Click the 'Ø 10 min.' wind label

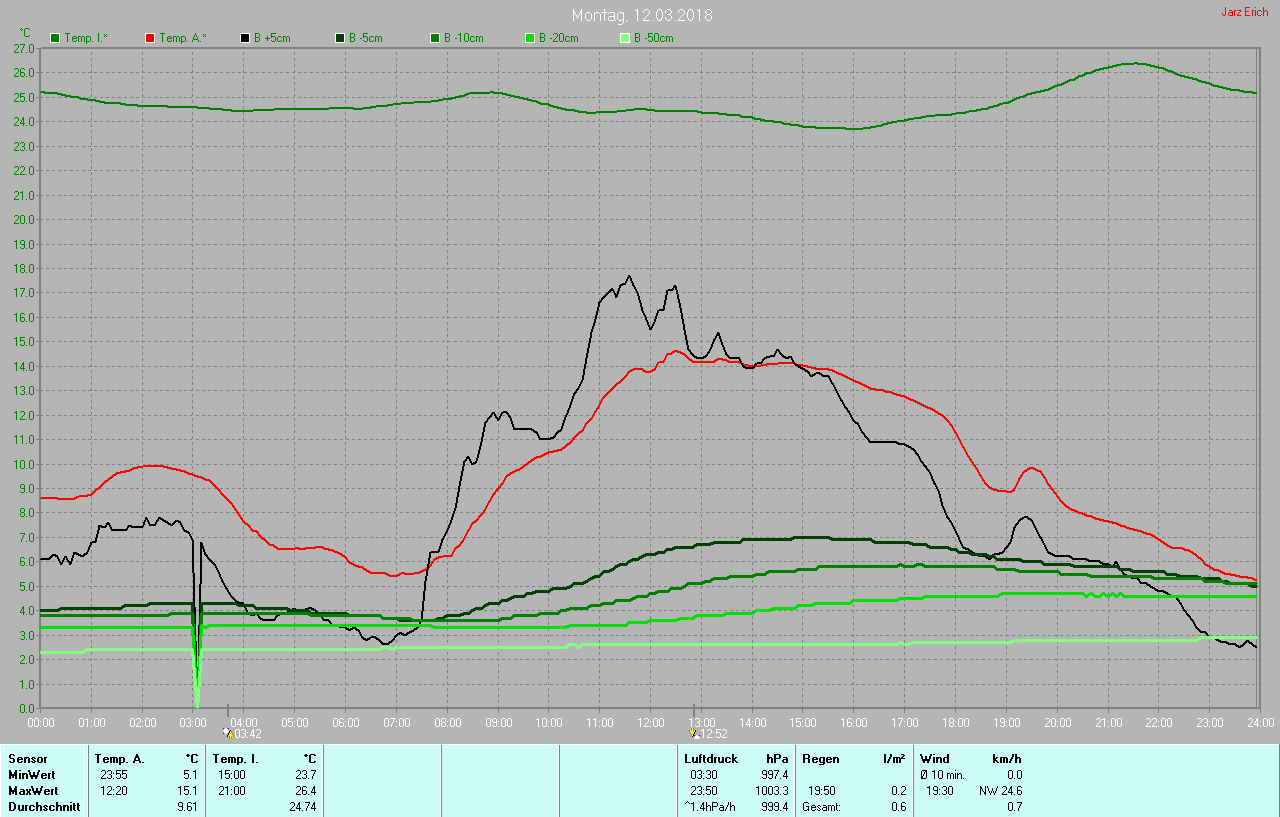coord(942,775)
